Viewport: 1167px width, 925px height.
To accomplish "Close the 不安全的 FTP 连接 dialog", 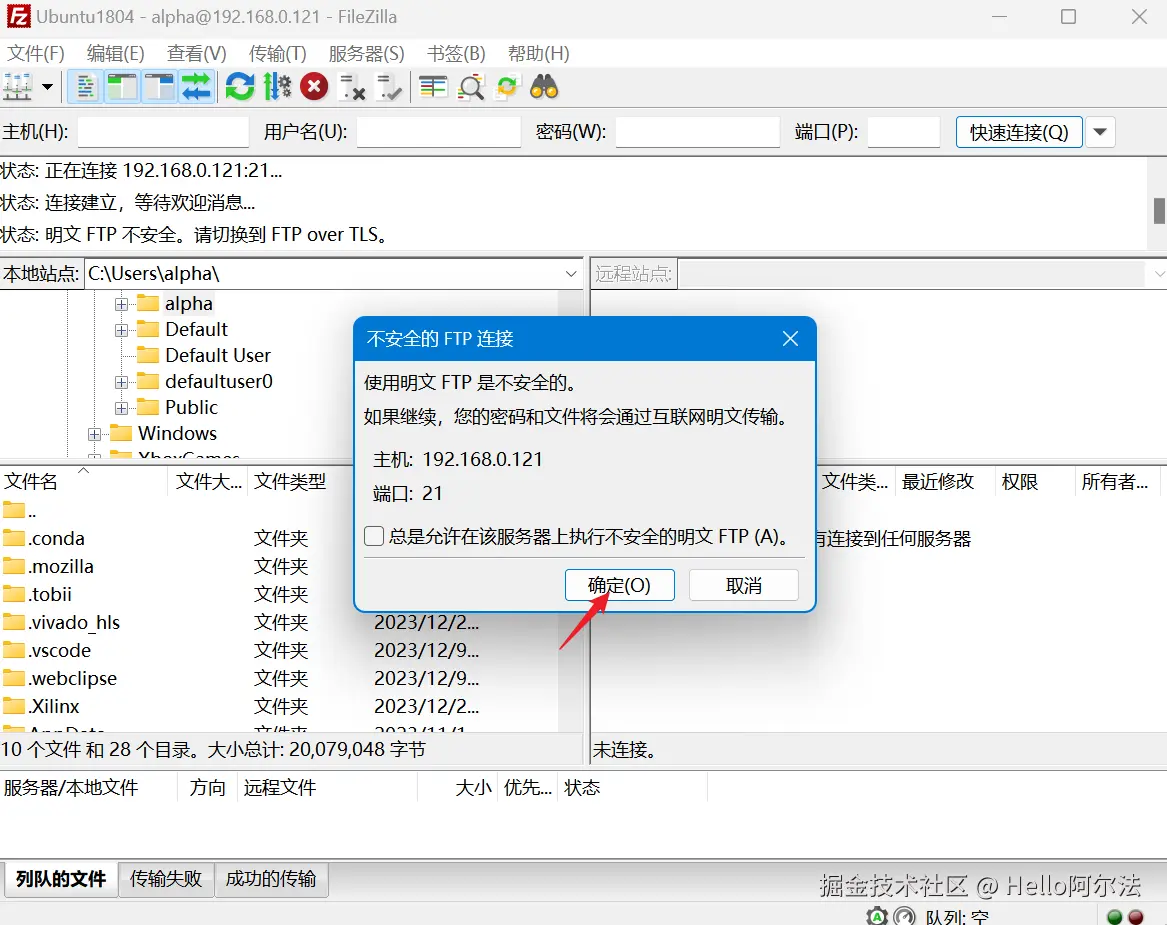I will 790,339.
